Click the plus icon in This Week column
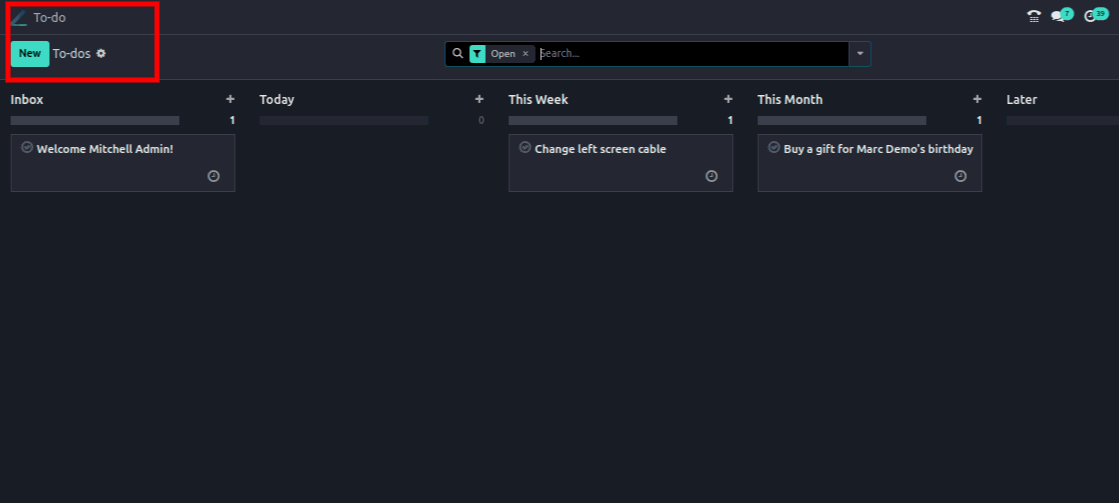Image resolution: width=1119 pixels, height=503 pixels. pos(728,99)
